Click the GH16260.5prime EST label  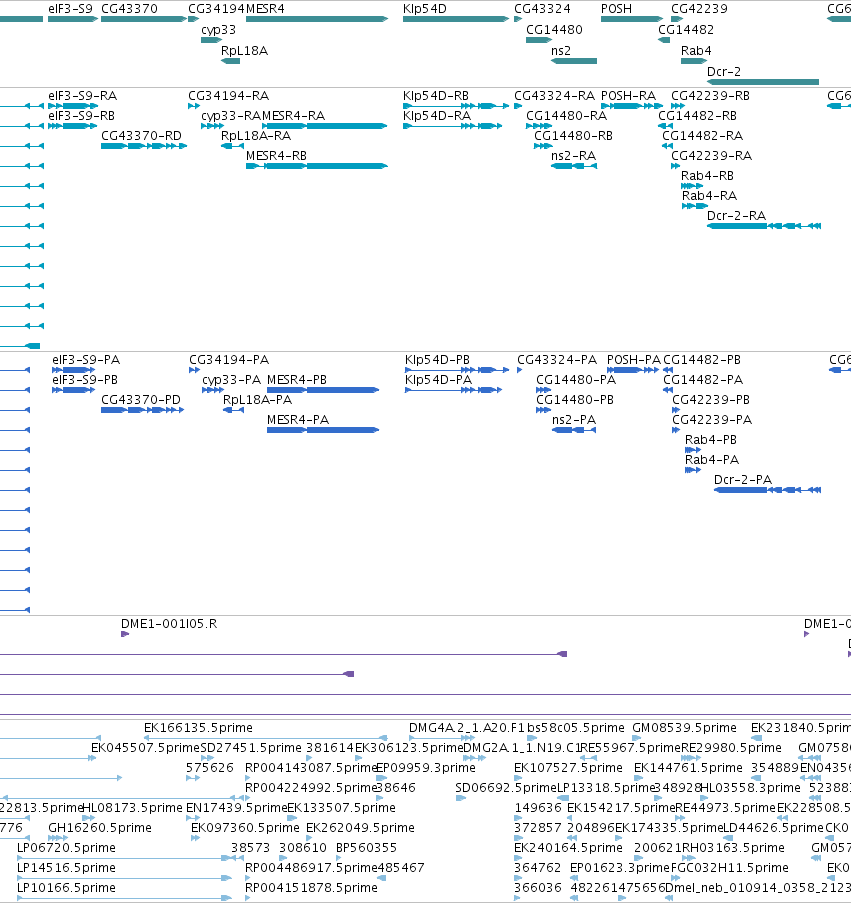(x=100, y=828)
